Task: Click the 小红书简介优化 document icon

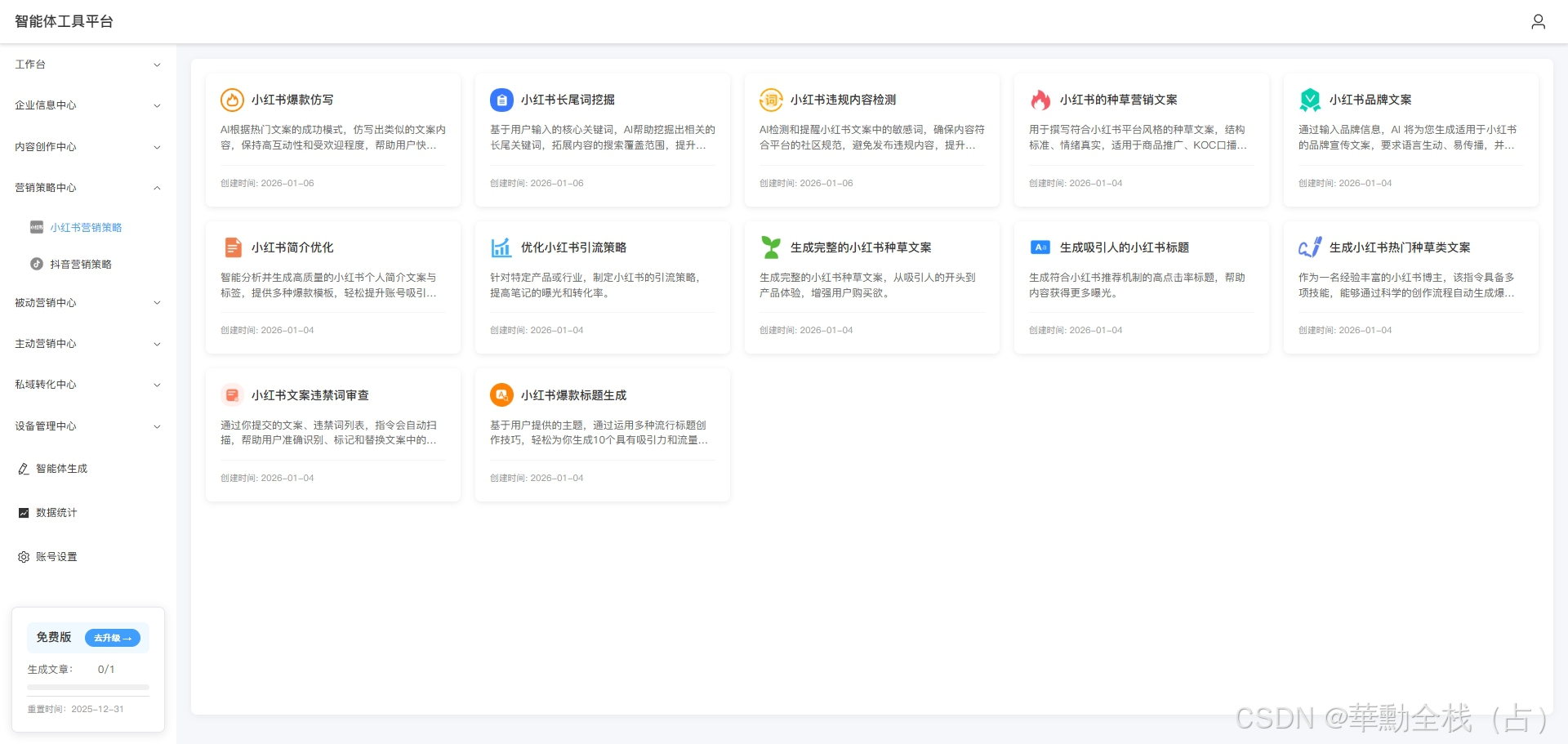Action: tap(233, 247)
